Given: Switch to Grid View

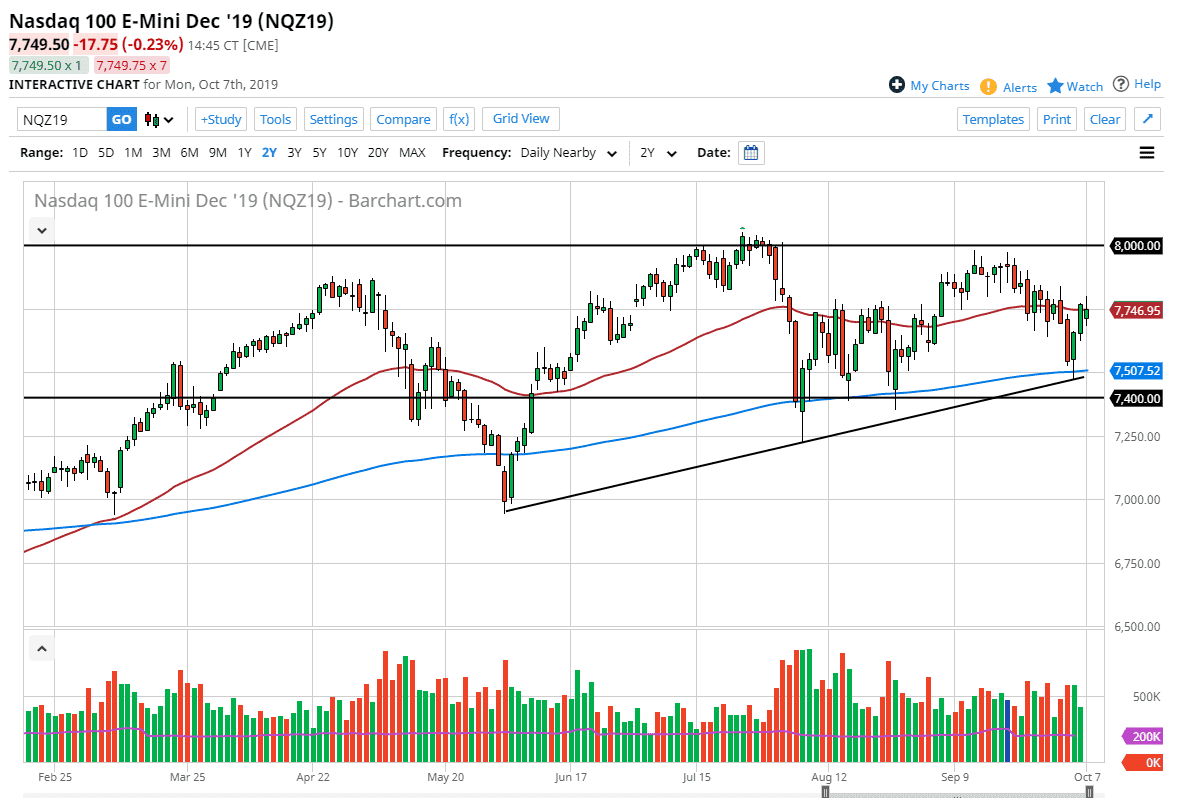Looking at the screenshot, I should tap(520, 118).
